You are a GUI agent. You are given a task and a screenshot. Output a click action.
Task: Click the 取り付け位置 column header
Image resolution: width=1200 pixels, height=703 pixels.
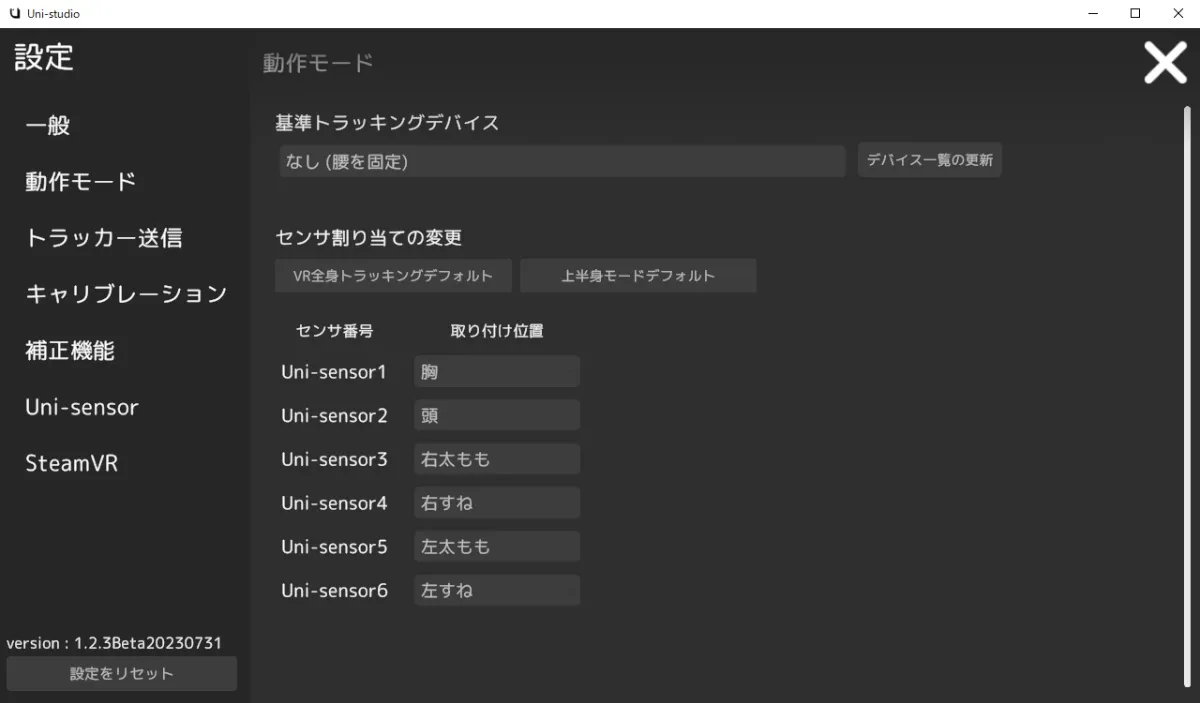[497, 331]
